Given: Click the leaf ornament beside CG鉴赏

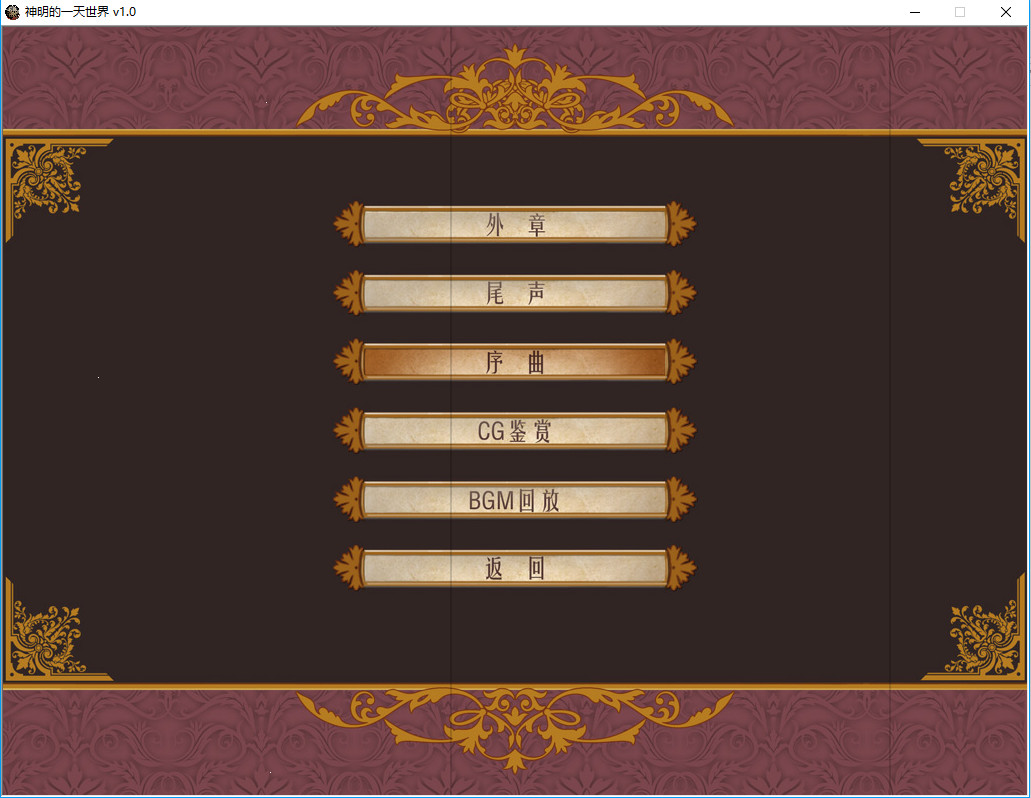Looking at the screenshot, I should tap(348, 432).
